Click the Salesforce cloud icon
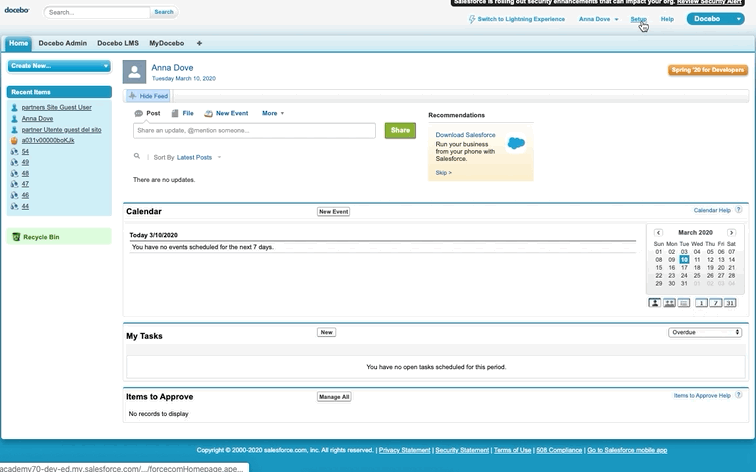This screenshot has width=756, height=472. tap(516, 143)
